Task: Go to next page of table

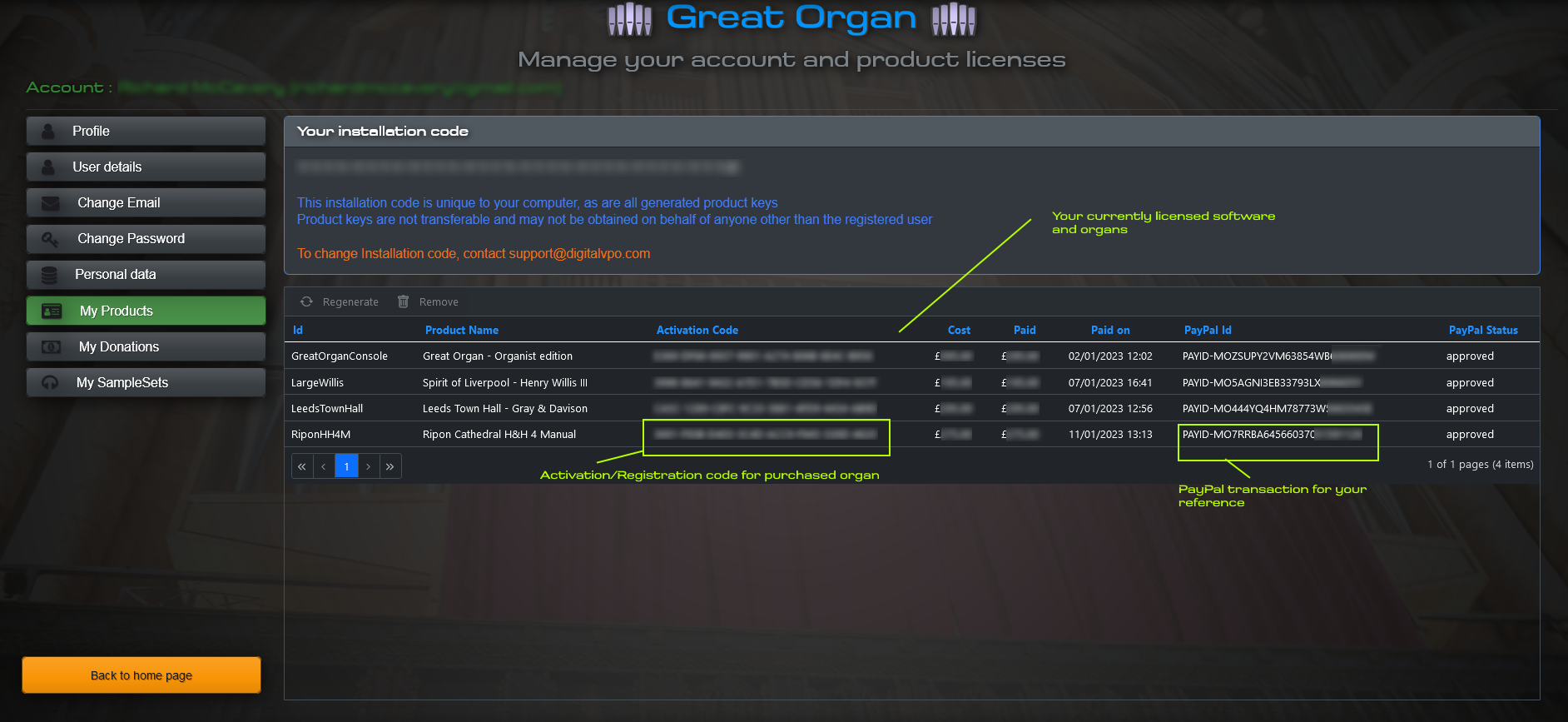Action: 369,466
